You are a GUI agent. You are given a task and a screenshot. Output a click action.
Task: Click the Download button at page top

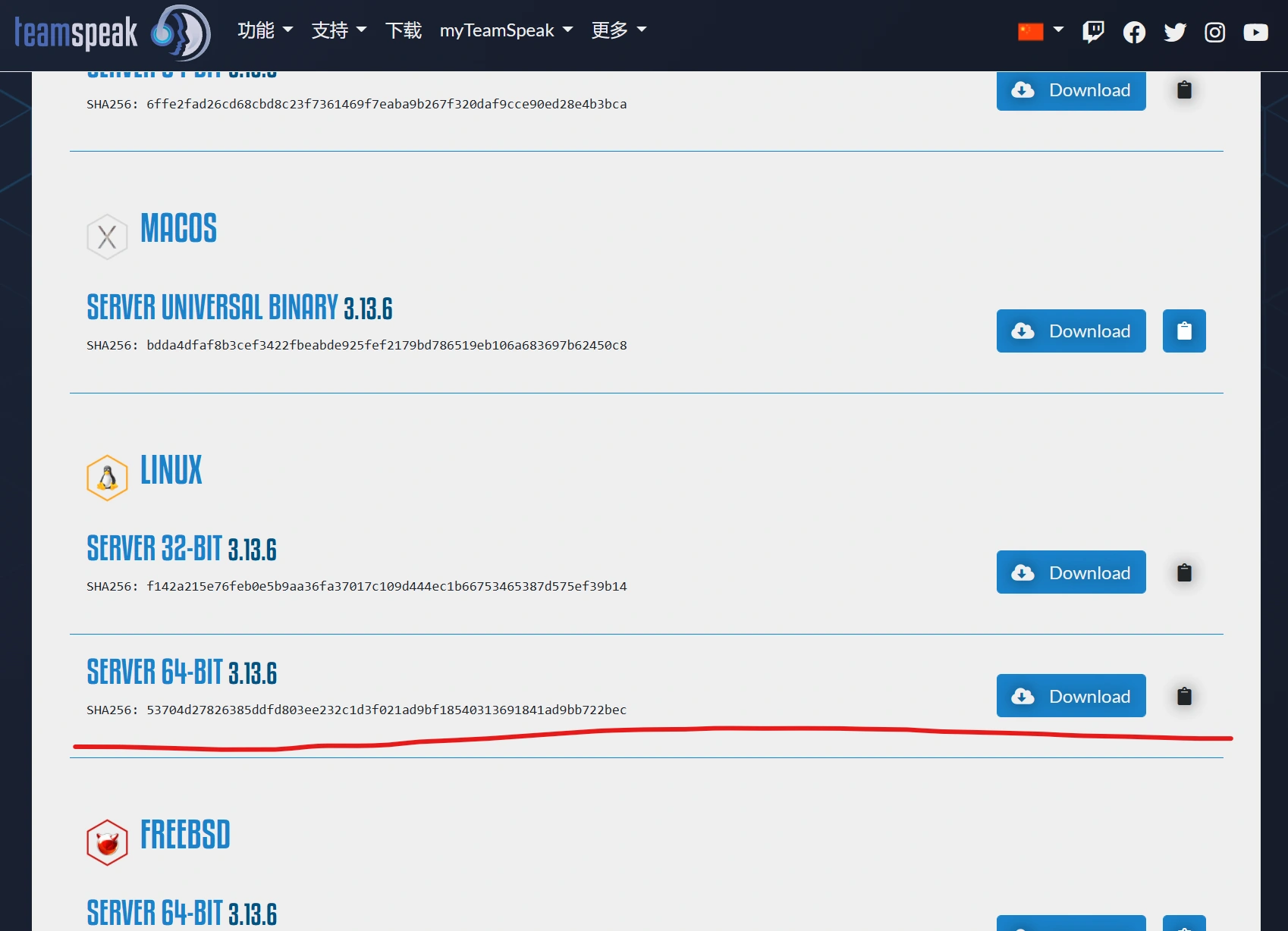[x=1070, y=91]
